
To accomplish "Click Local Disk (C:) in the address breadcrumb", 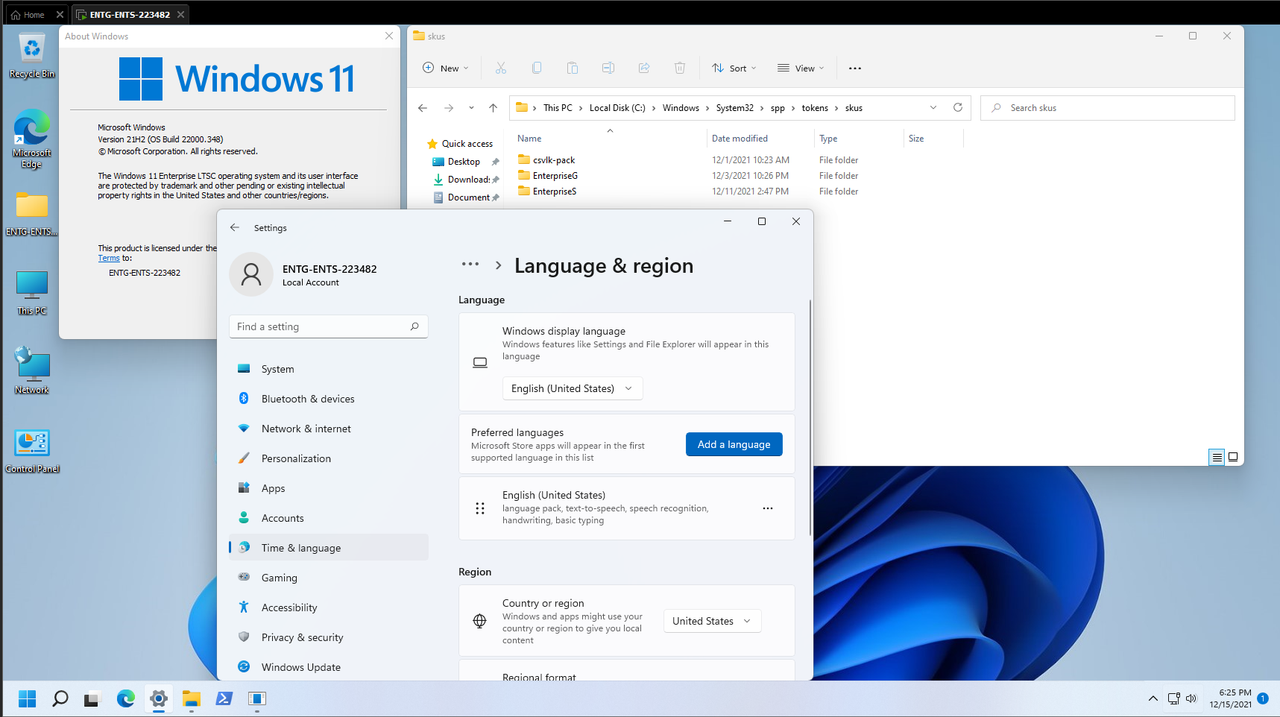I will click(617, 108).
